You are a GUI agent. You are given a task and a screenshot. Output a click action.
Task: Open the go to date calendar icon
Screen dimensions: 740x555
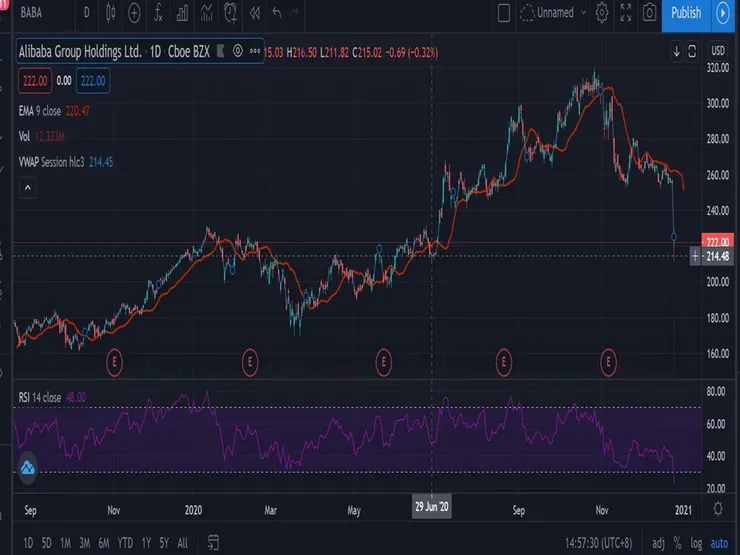click(x=213, y=543)
